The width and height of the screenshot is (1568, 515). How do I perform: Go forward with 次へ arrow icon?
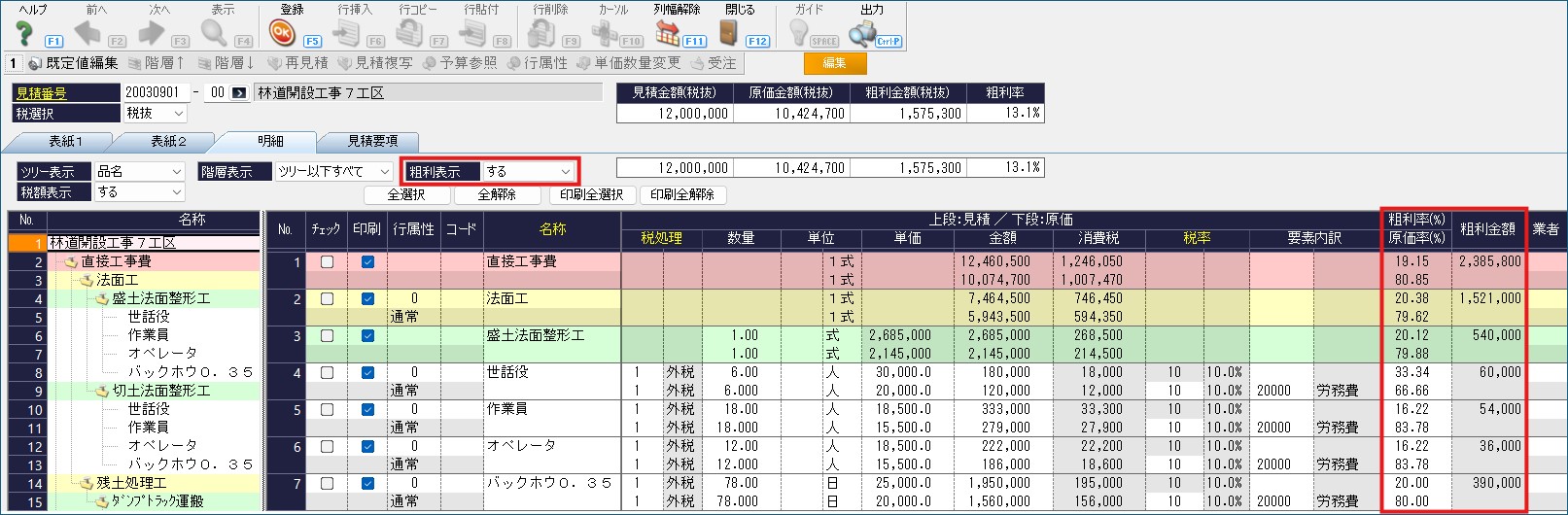[x=152, y=33]
